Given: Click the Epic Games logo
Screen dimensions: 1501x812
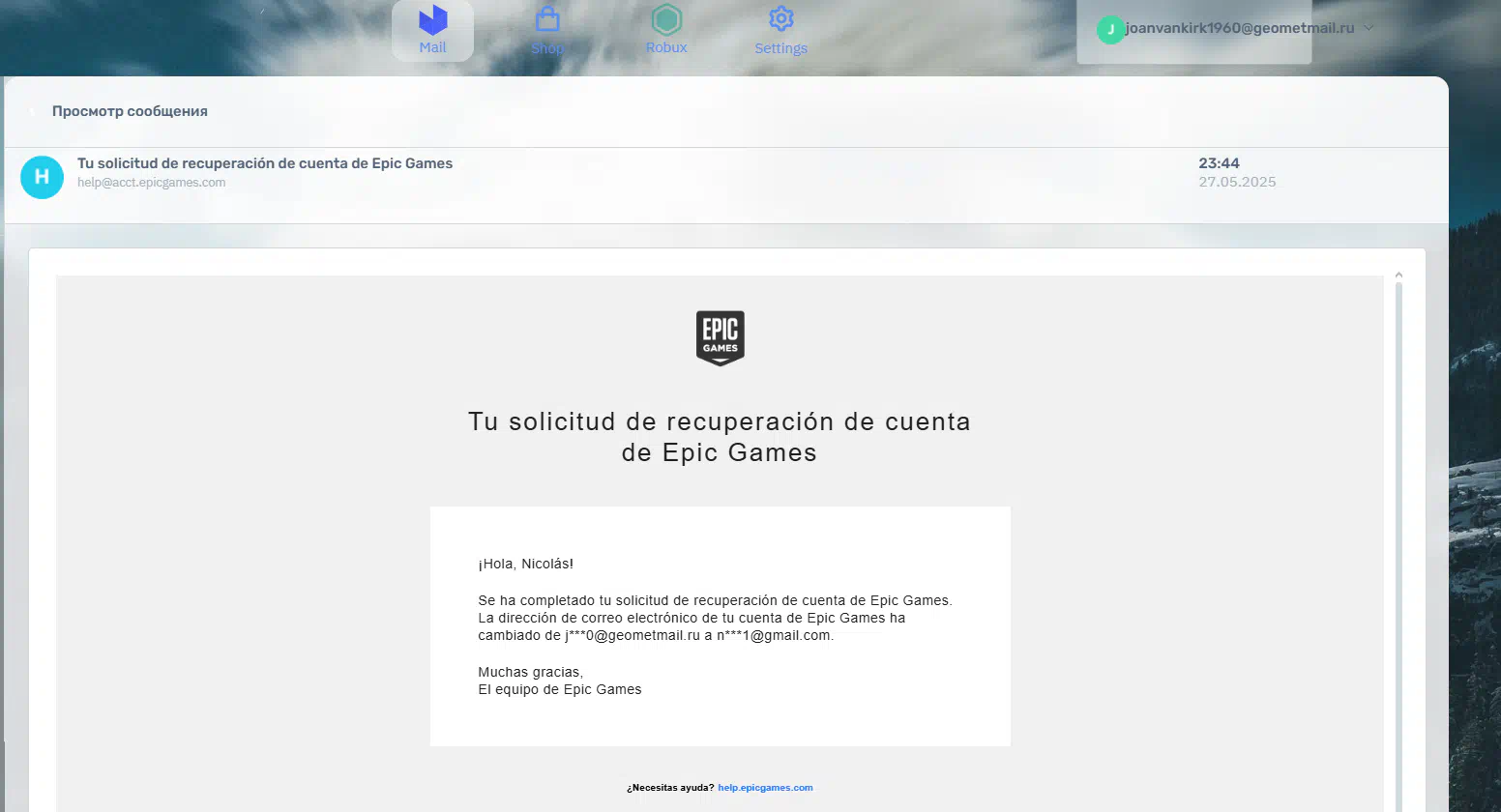Looking at the screenshot, I should coord(721,338).
